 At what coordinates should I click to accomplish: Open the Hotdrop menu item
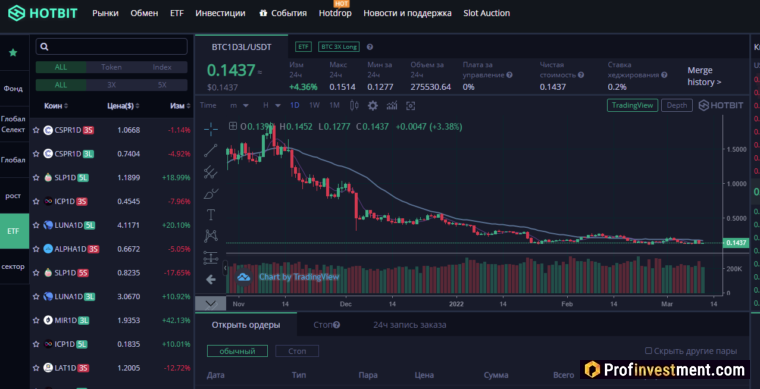(335, 13)
